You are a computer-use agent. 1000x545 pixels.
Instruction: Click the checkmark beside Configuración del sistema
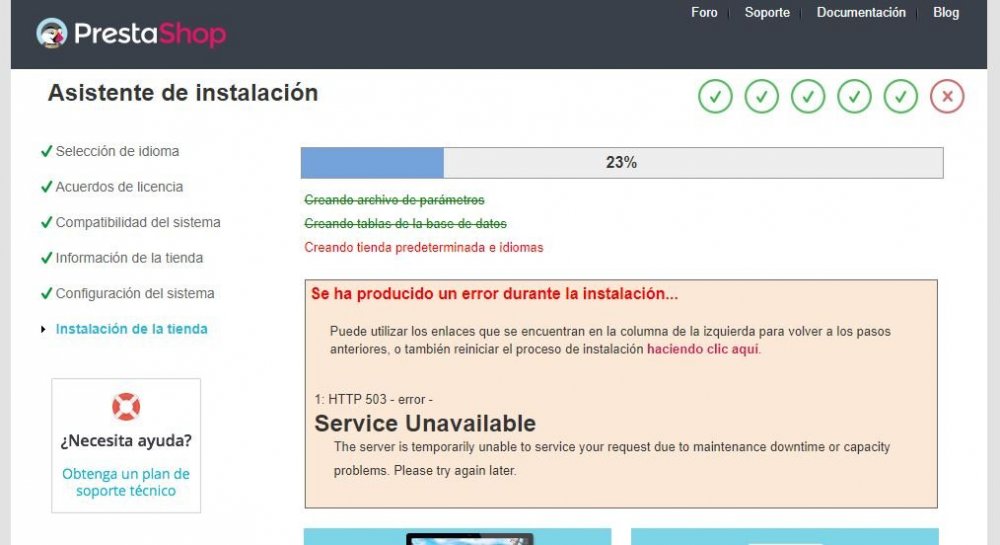point(46,293)
